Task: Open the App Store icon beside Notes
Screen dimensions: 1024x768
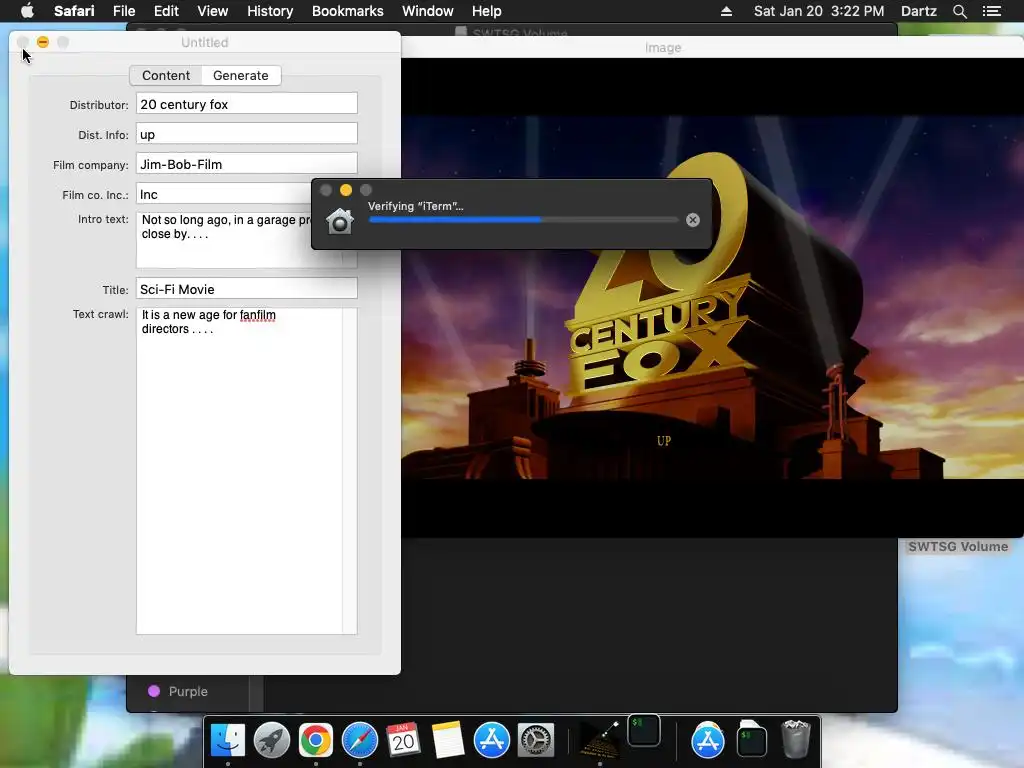Action: tap(491, 740)
